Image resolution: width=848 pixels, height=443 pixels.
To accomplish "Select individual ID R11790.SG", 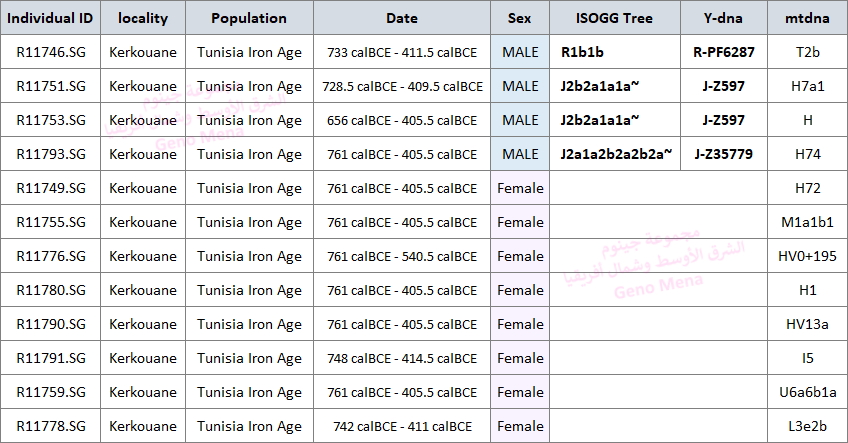I will (51, 324).
